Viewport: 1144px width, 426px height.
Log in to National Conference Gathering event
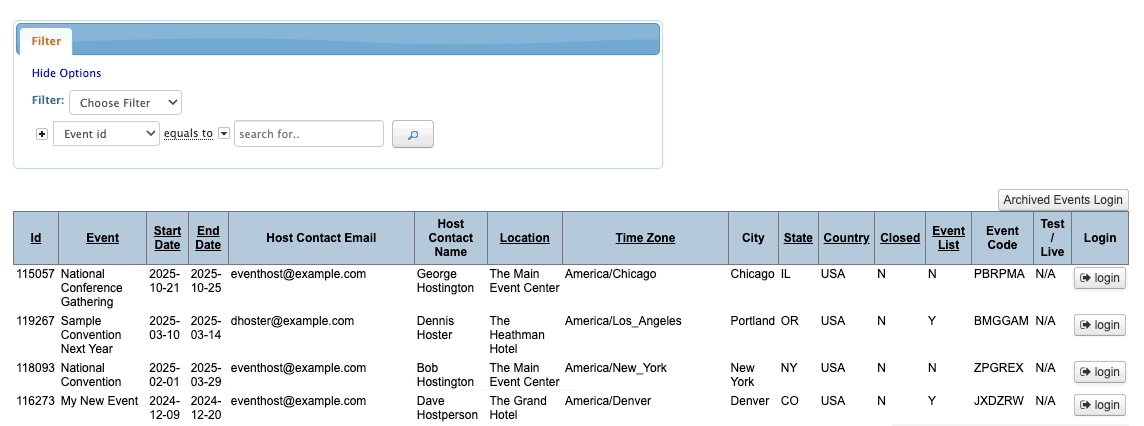pyautogui.click(x=1099, y=278)
